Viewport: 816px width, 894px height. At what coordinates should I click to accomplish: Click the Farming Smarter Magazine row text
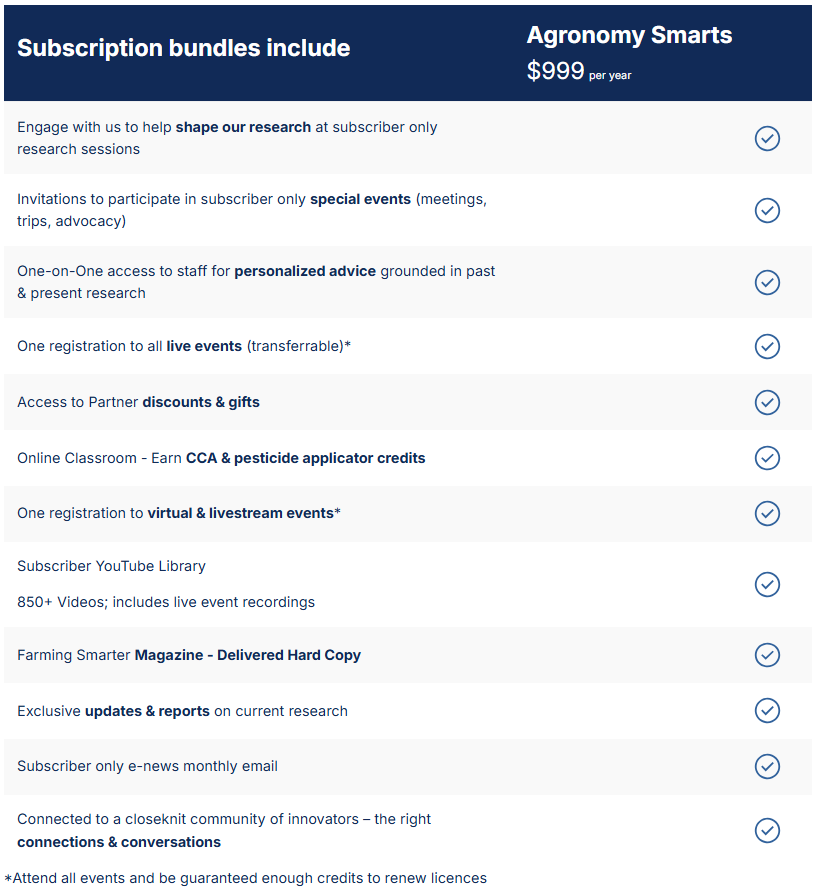pyautogui.click(x=189, y=655)
